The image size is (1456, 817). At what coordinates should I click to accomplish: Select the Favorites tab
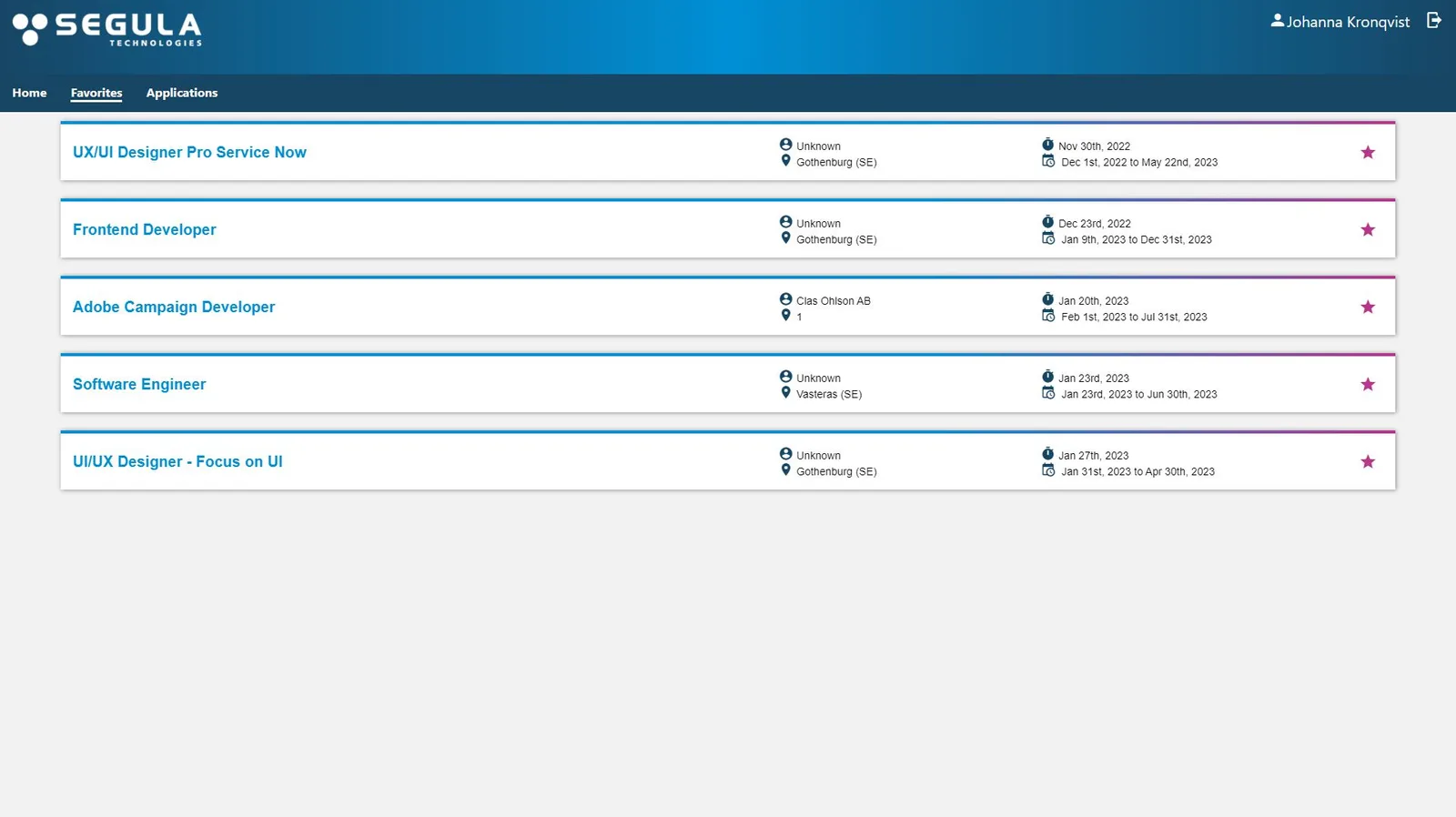point(96,93)
